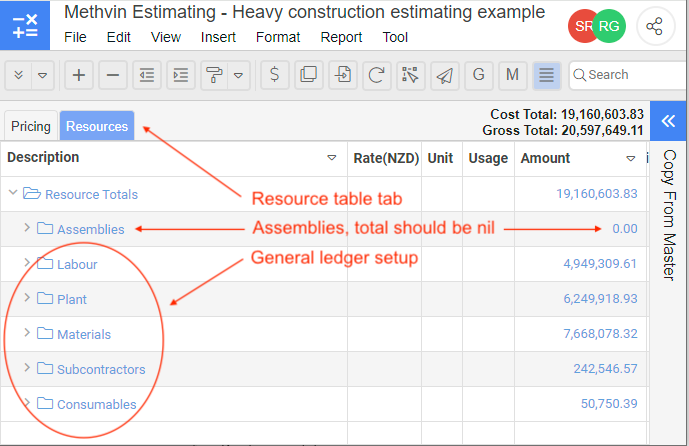Collapse the Resource Totals tree node

pyautogui.click(x=13, y=192)
